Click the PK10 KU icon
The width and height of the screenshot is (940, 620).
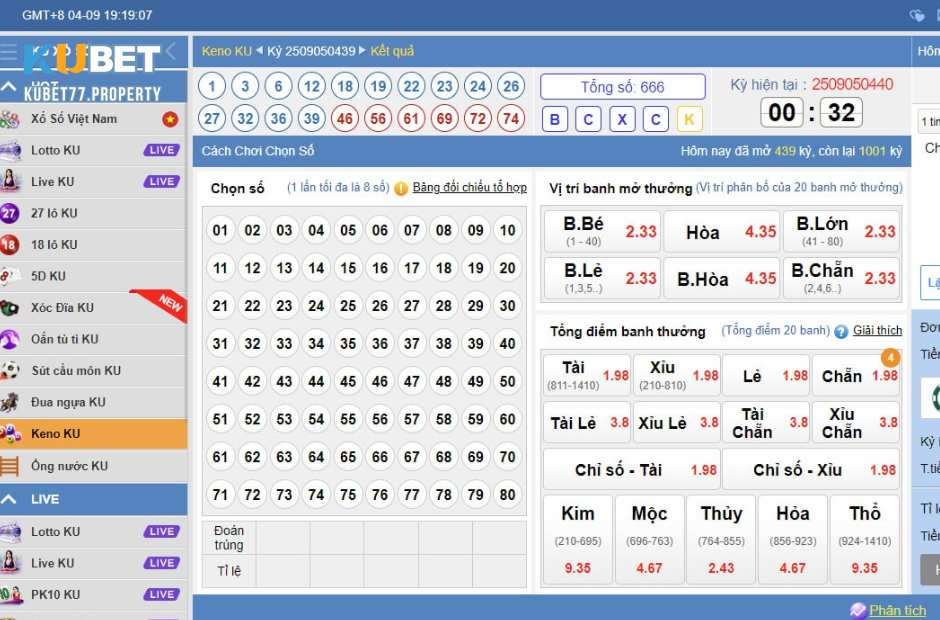(10, 594)
